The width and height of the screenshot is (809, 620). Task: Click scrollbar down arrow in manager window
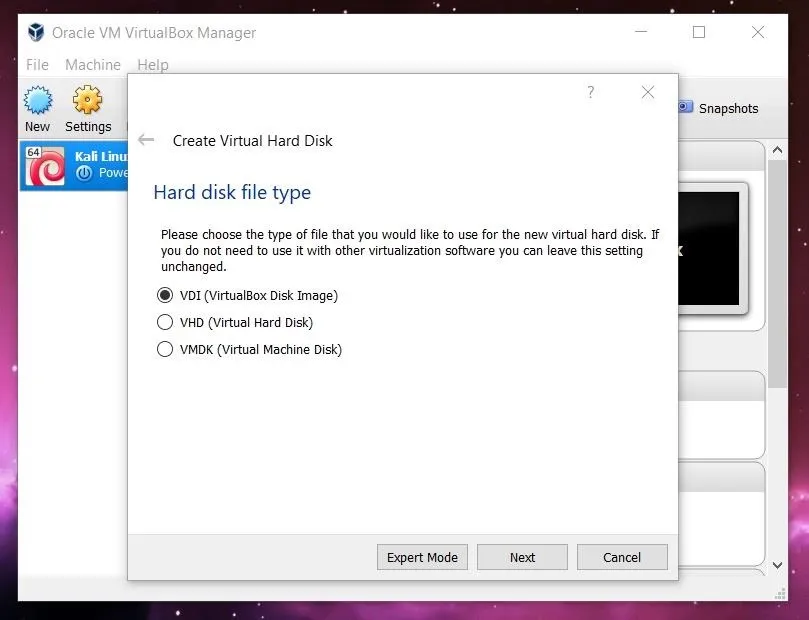[777, 565]
